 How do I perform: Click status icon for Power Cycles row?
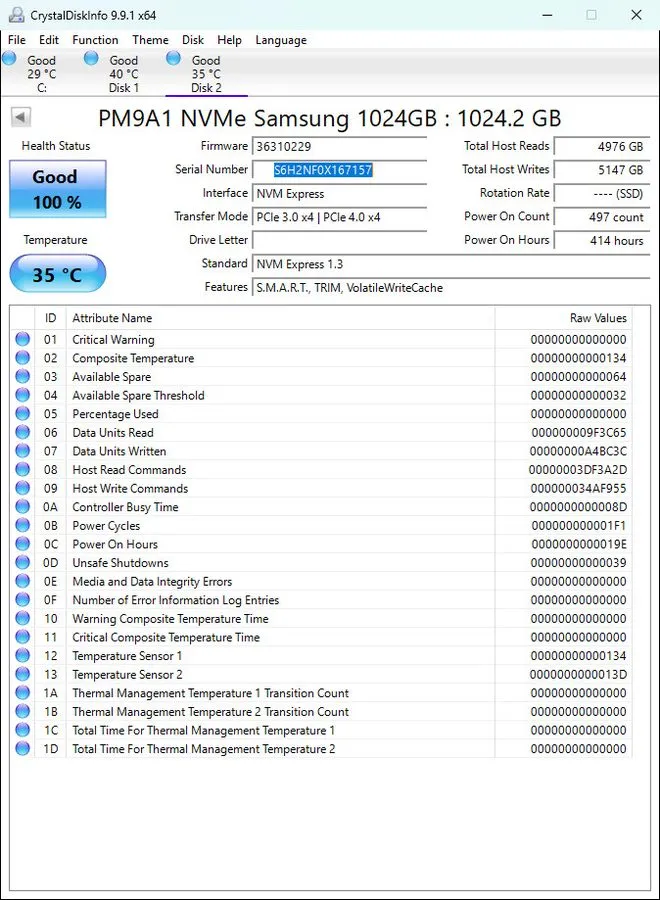[22, 525]
